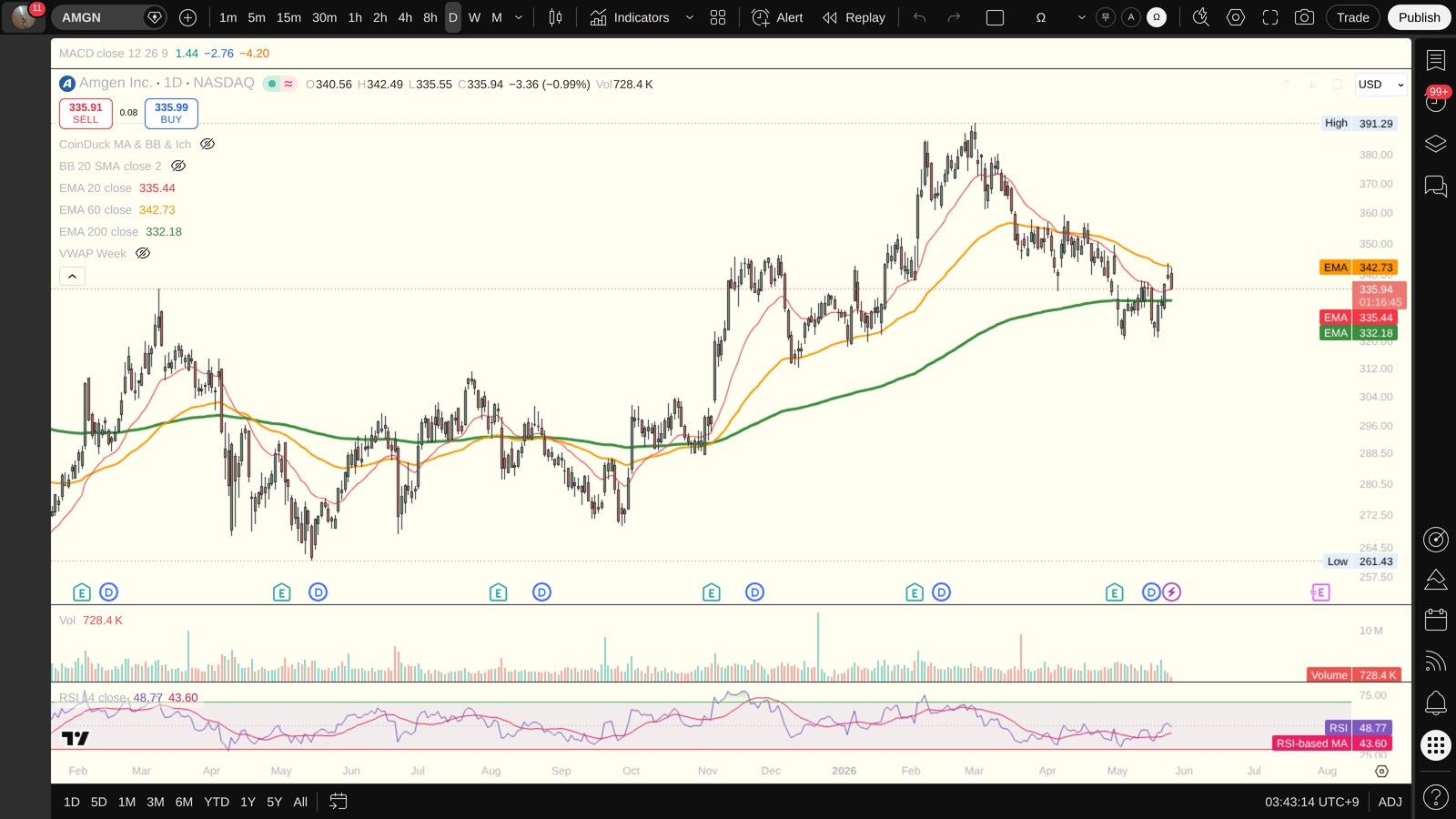Screen dimensions: 1456x819
Task: Enter fullscreen mode icon
Action: coord(1269,17)
